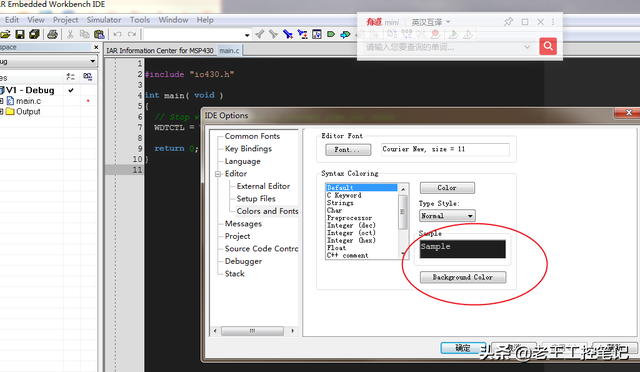Open the Edit menu
Viewport: 640px width, 372px height.
12,20
